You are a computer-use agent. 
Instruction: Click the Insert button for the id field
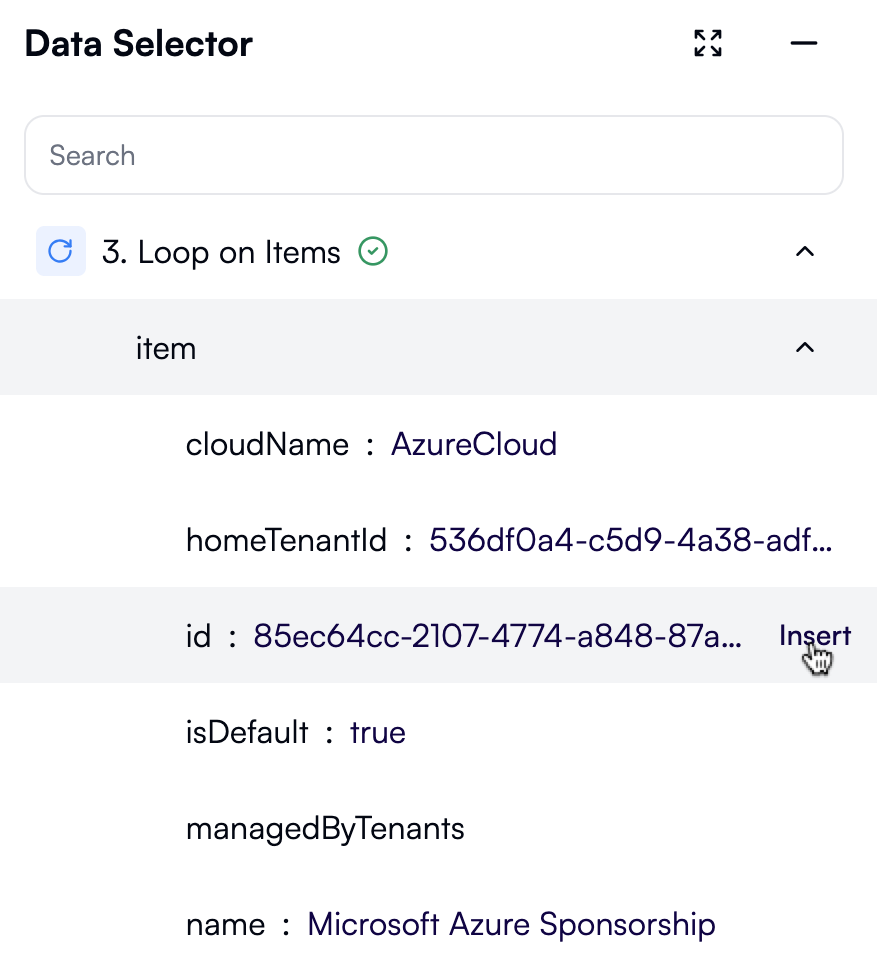click(x=814, y=635)
